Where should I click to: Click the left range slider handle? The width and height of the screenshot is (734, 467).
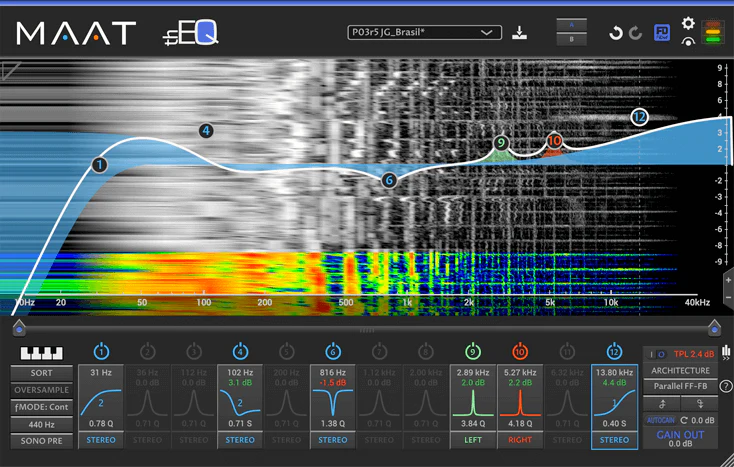[19, 327]
